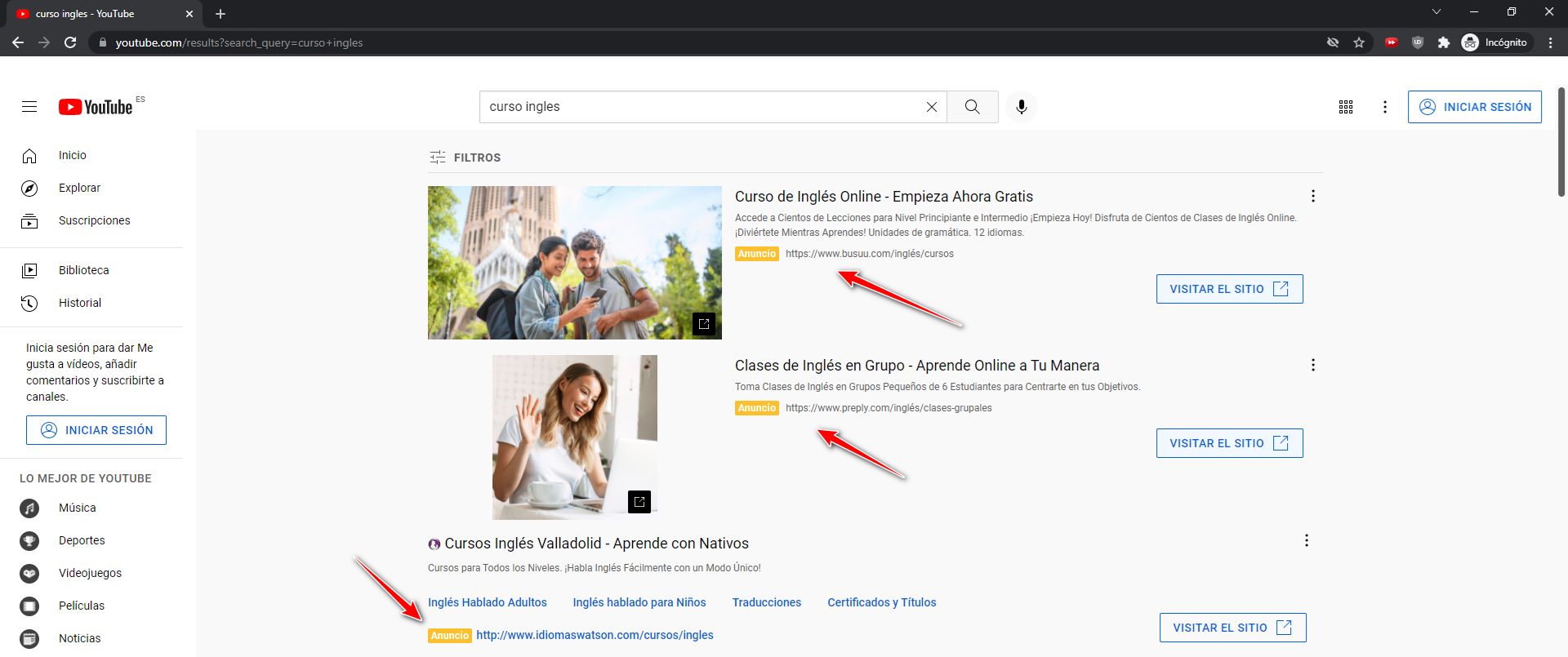Open more options for Curso de Inglés Online ad
The width and height of the screenshot is (1568, 657).
tap(1313, 196)
